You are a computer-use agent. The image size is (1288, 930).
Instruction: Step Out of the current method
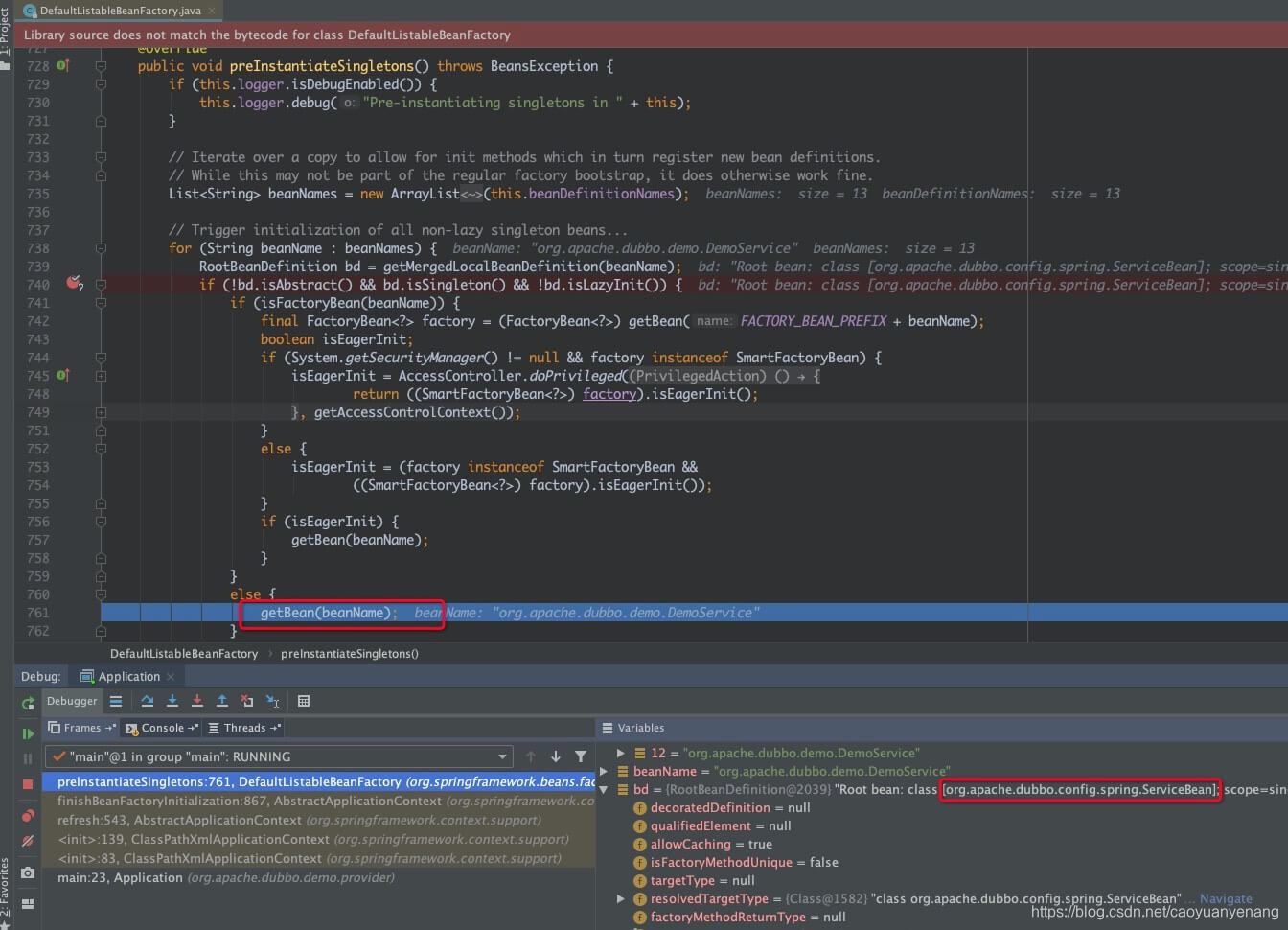click(x=221, y=701)
